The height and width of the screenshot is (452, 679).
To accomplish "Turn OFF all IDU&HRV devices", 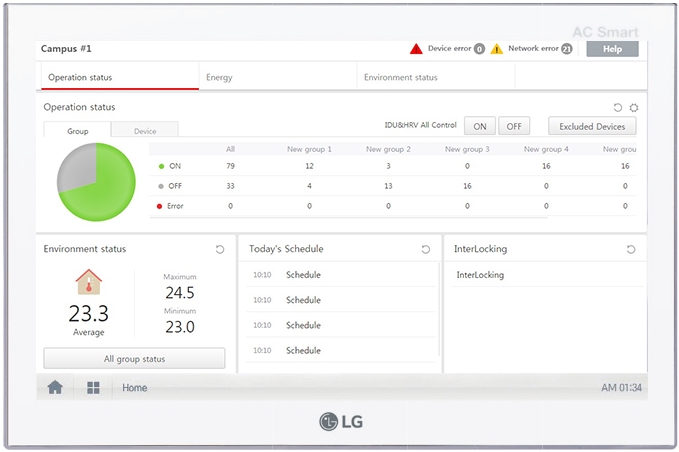I will click(514, 126).
